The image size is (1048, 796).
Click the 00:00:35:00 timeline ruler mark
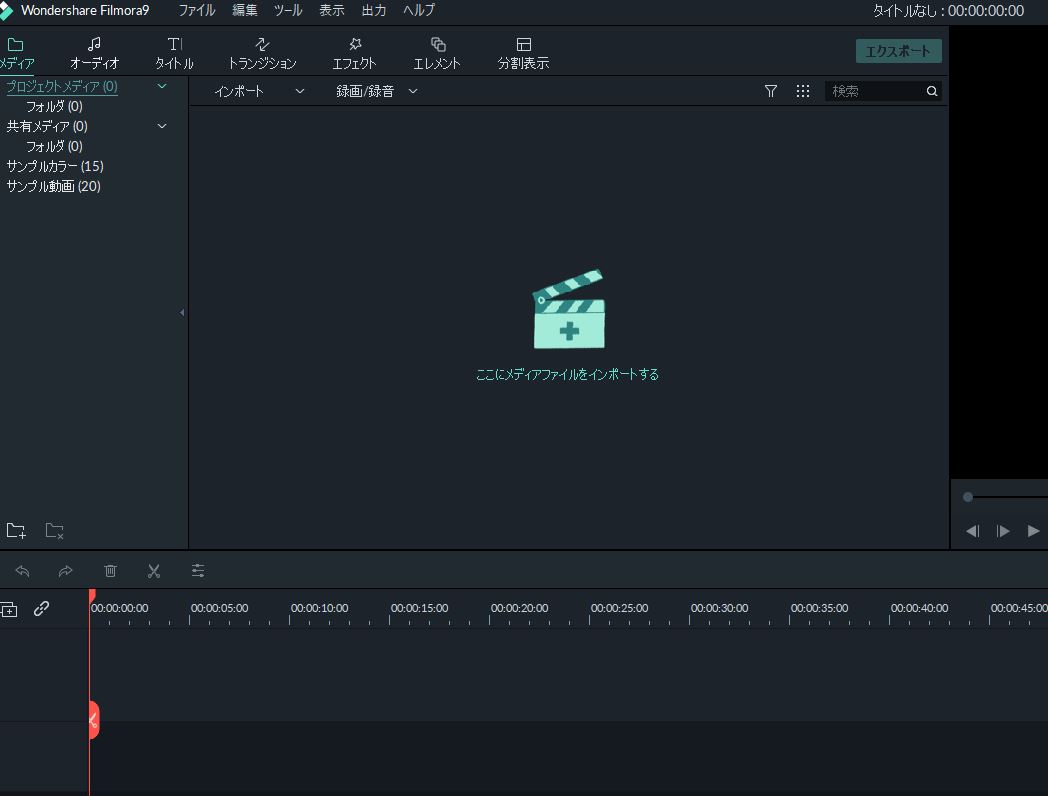click(x=819, y=608)
